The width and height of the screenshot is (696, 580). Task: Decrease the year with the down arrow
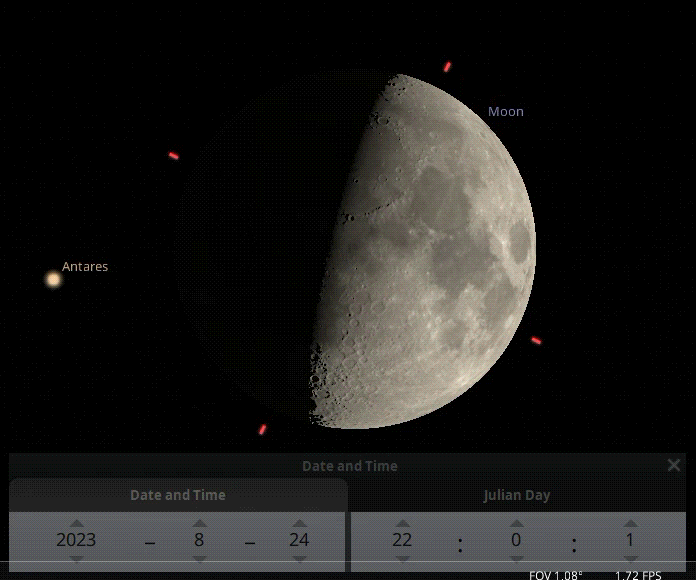point(76,559)
